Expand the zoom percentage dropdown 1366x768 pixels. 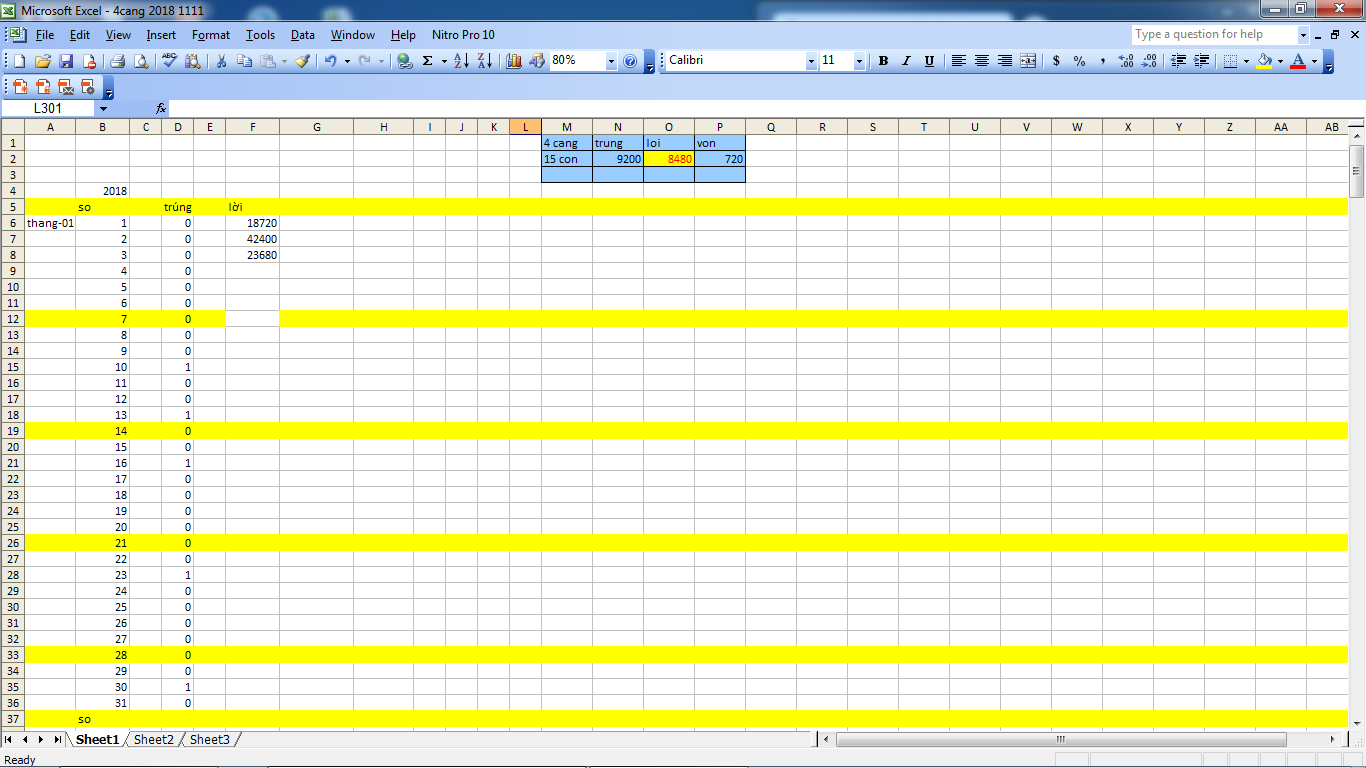[611, 61]
